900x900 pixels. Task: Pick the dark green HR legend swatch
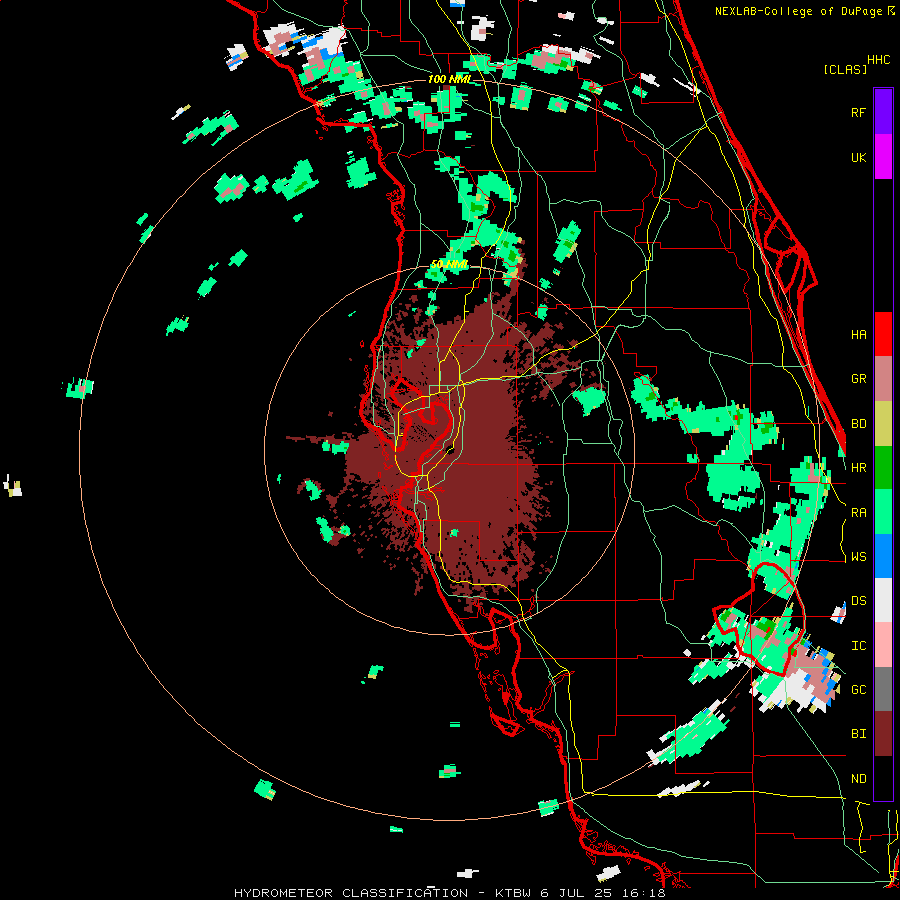pos(883,468)
